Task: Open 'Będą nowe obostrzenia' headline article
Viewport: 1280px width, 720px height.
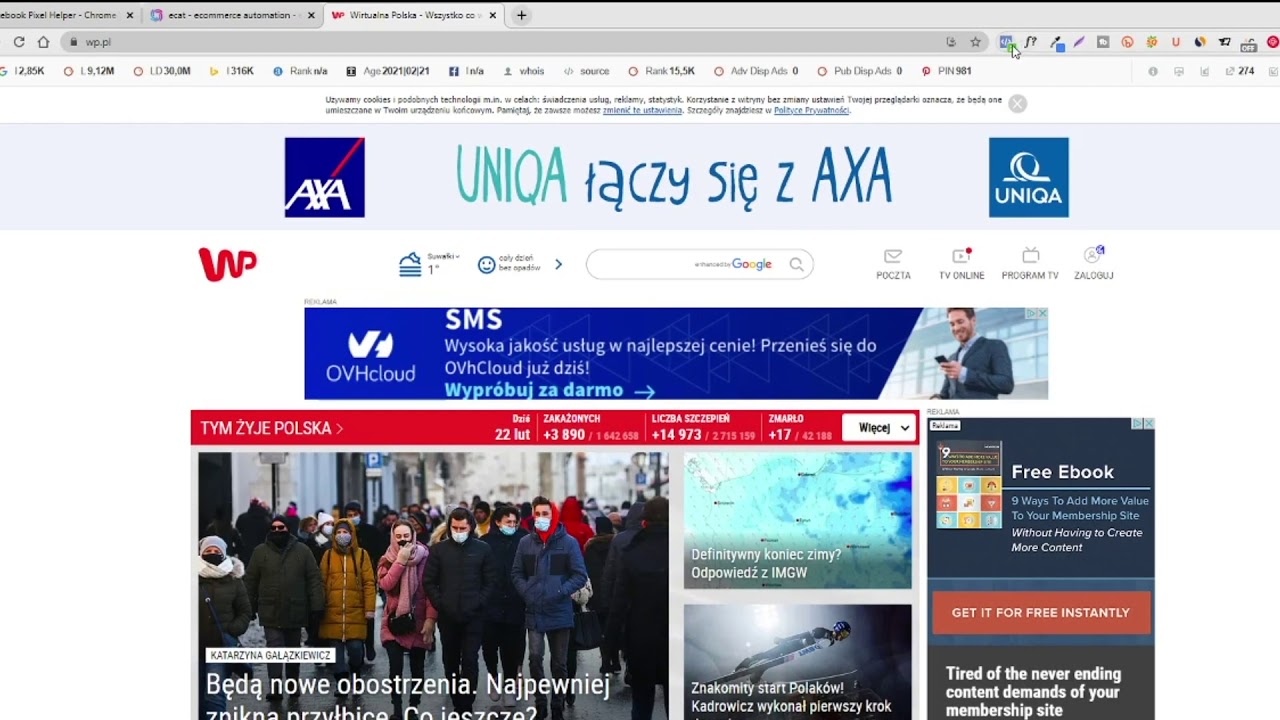Action: coord(407,698)
